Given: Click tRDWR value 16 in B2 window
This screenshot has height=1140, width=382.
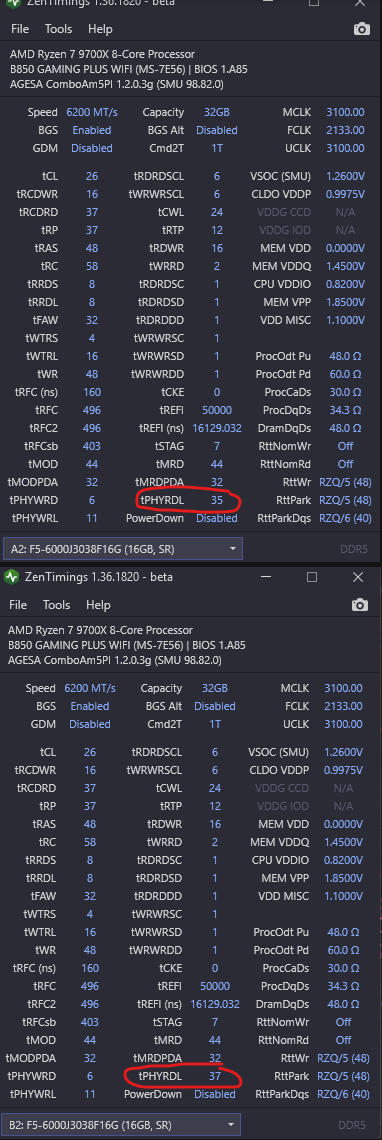Looking at the screenshot, I should tap(215, 824).
